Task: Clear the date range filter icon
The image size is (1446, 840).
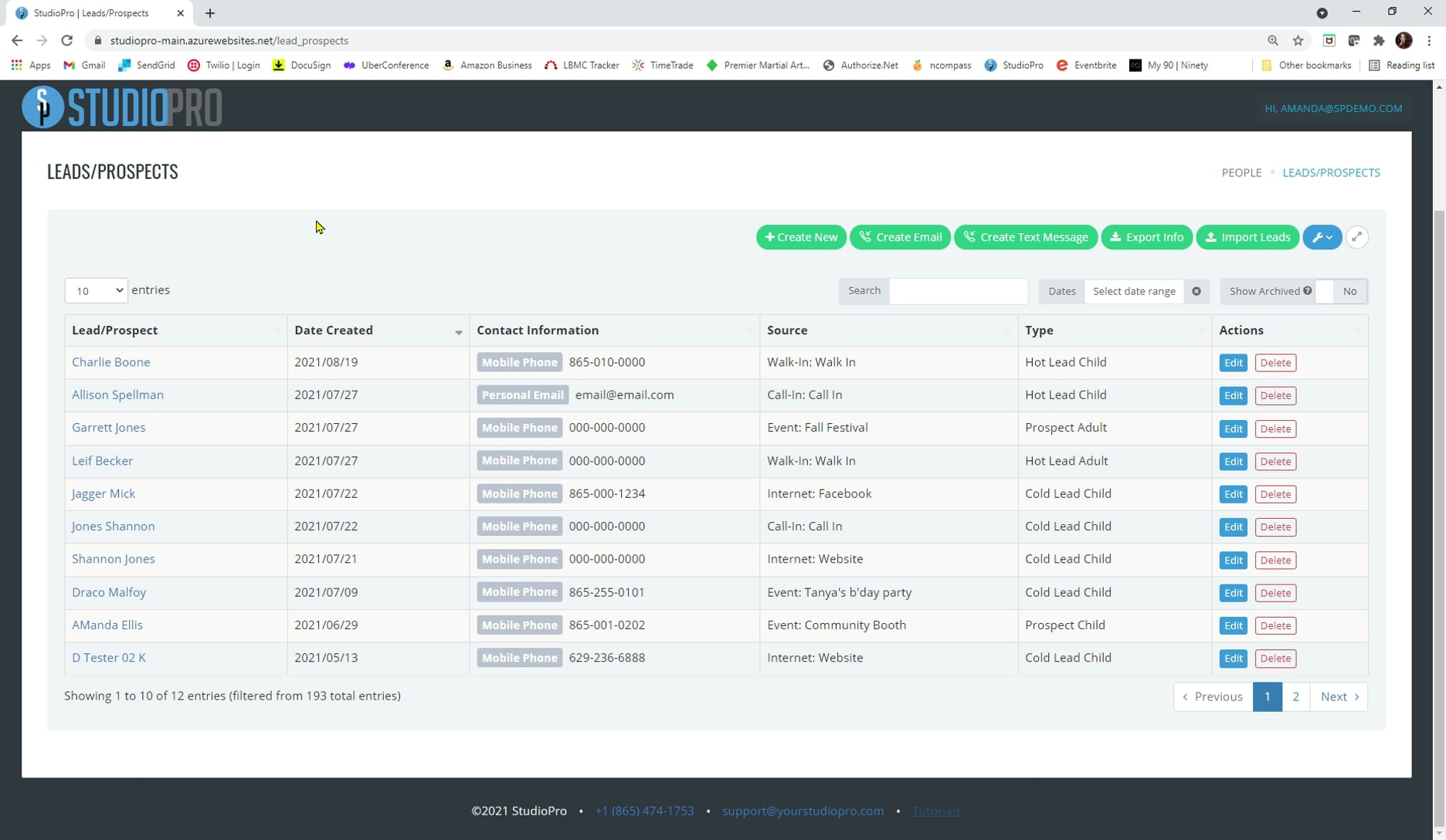Action: click(x=1197, y=291)
